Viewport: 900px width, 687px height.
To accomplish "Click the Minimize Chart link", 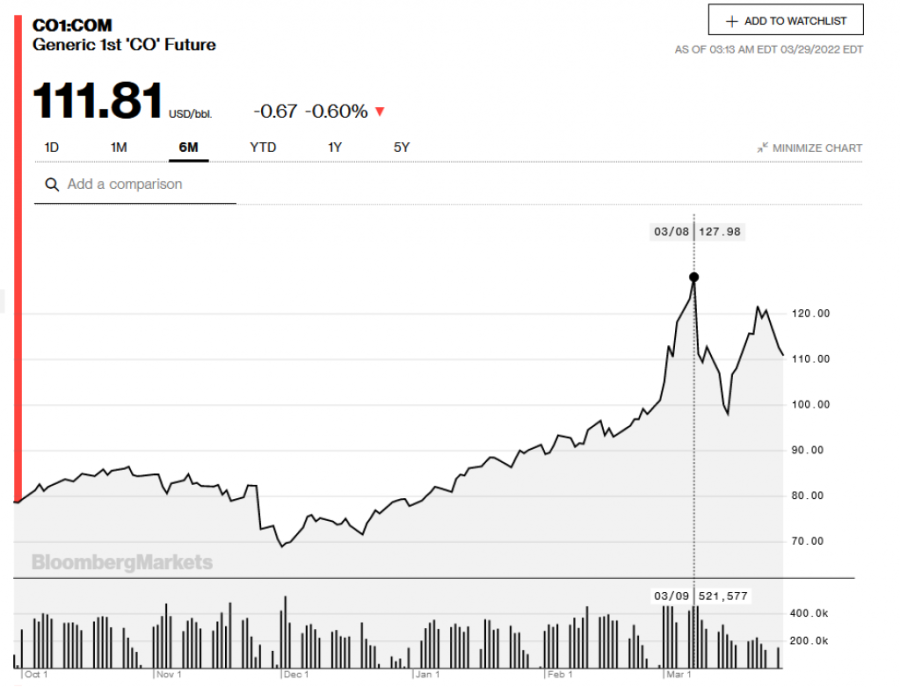I will [x=817, y=148].
